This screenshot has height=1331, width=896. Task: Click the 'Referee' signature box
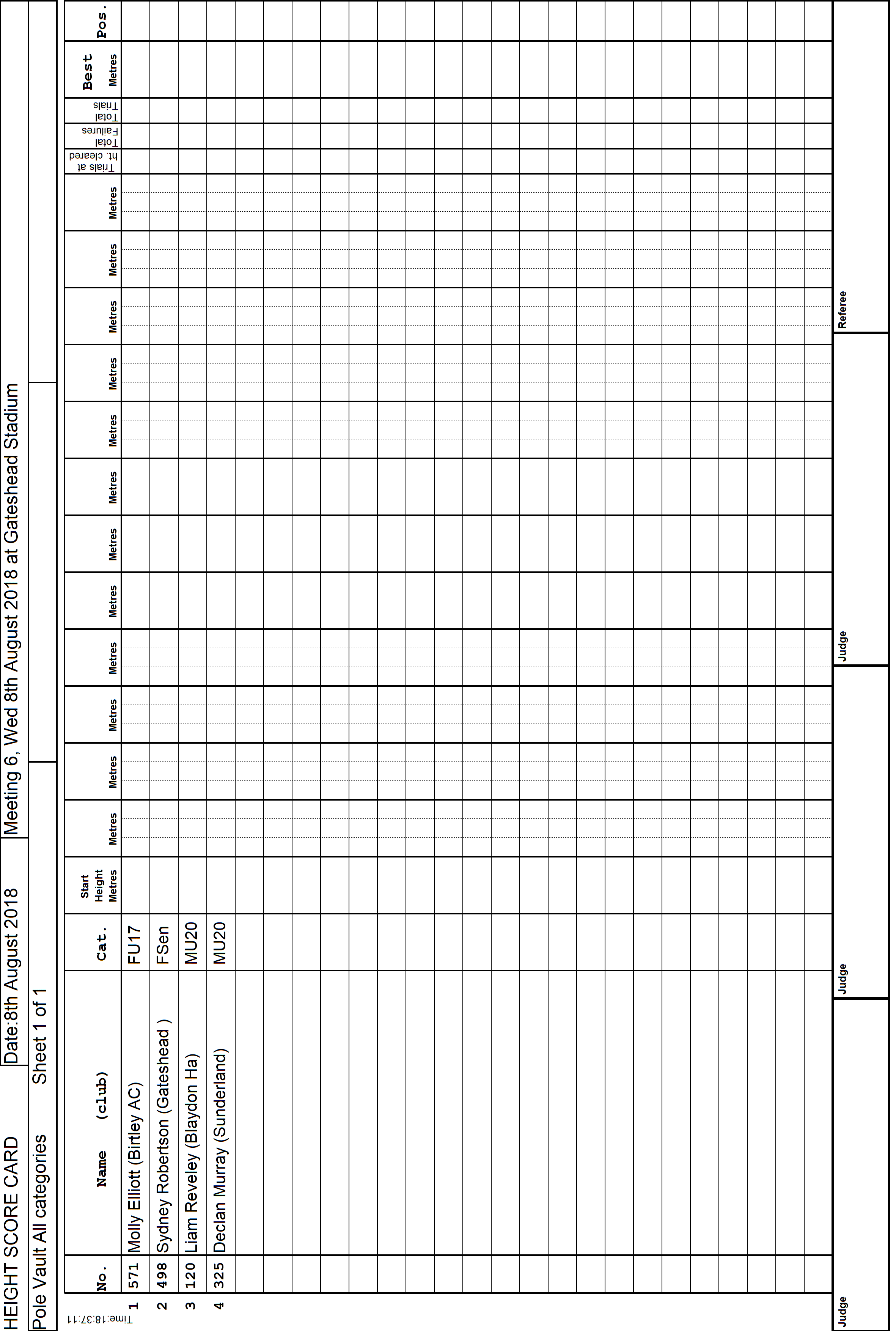[x=861, y=167]
